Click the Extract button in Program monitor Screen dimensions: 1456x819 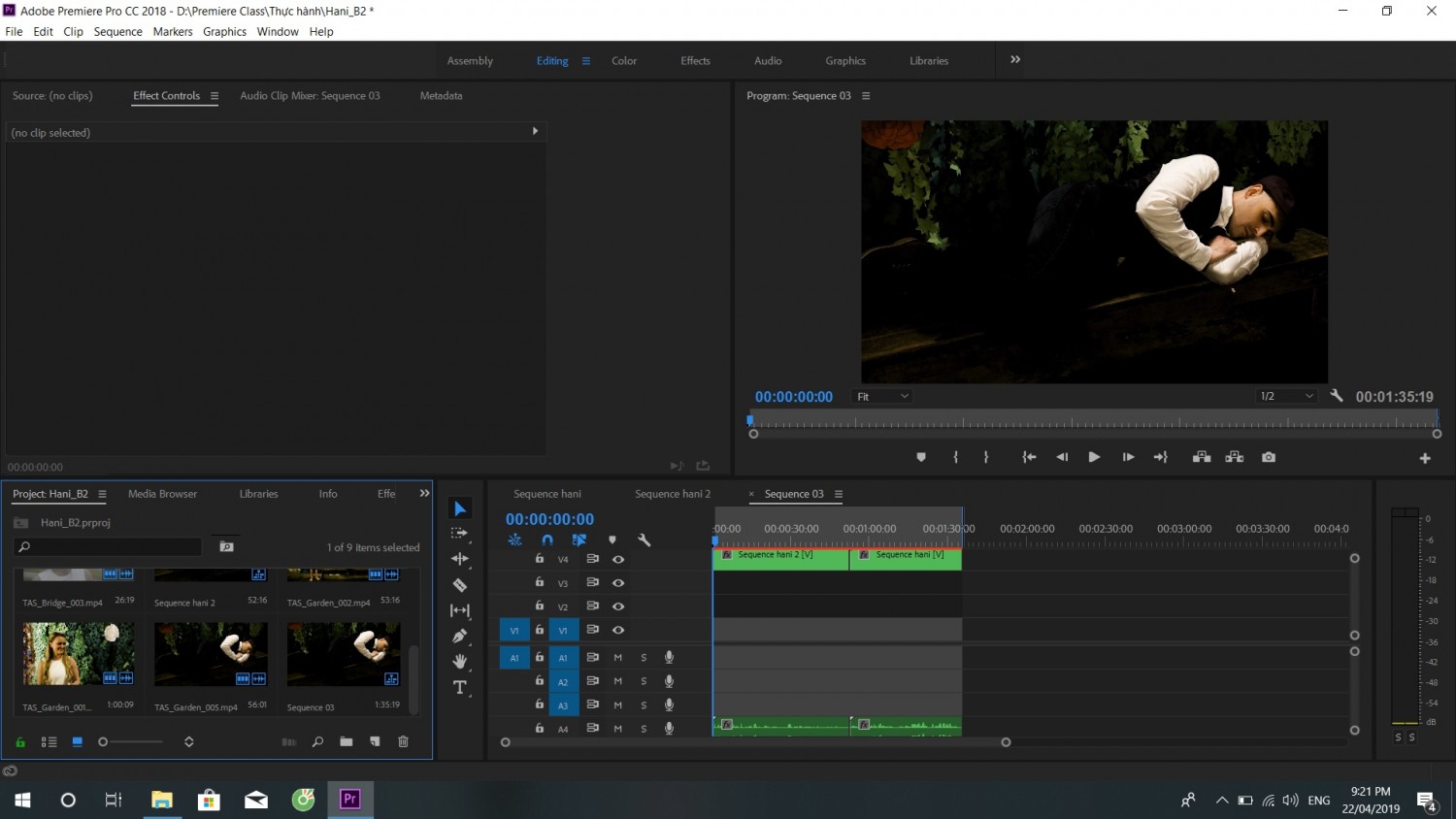pos(1235,457)
